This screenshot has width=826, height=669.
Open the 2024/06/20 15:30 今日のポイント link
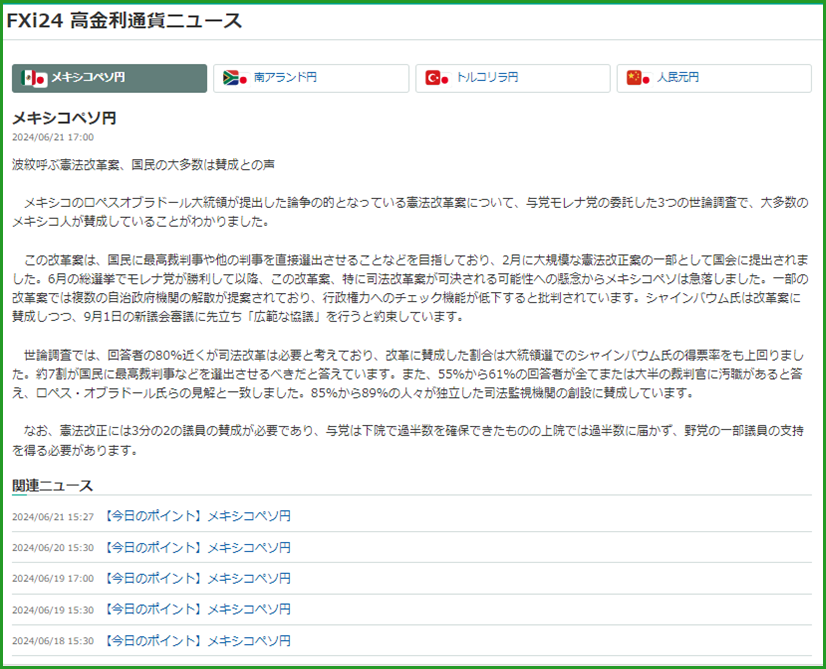click(x=195, y=548)
